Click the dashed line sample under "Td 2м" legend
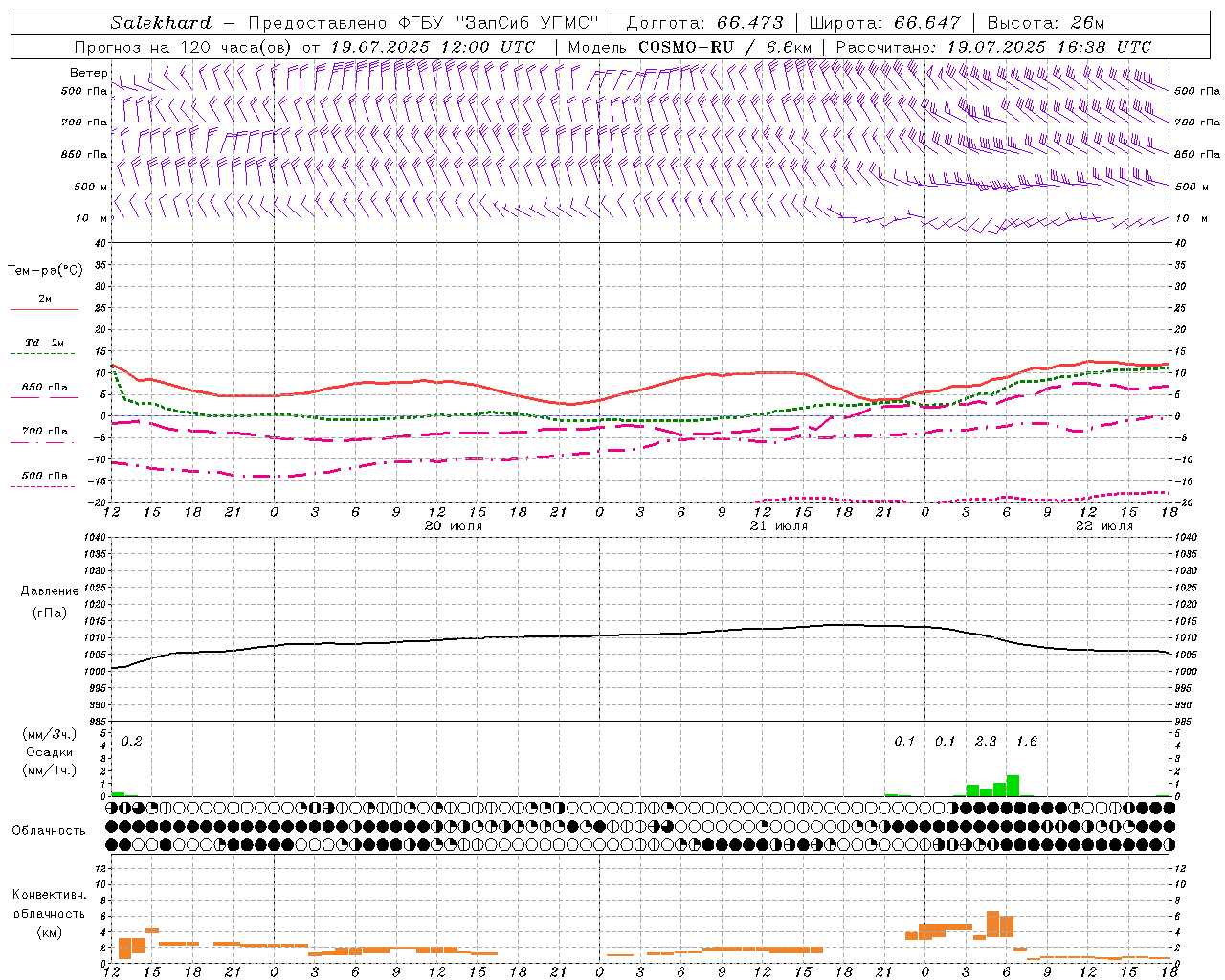1225x980 pixels. (43, 354)
